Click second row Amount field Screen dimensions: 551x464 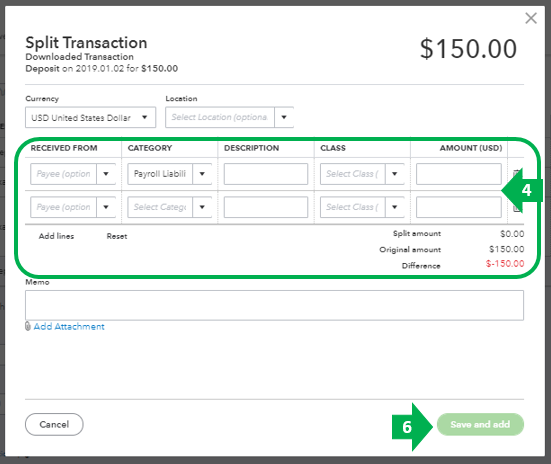coord(459,207)
